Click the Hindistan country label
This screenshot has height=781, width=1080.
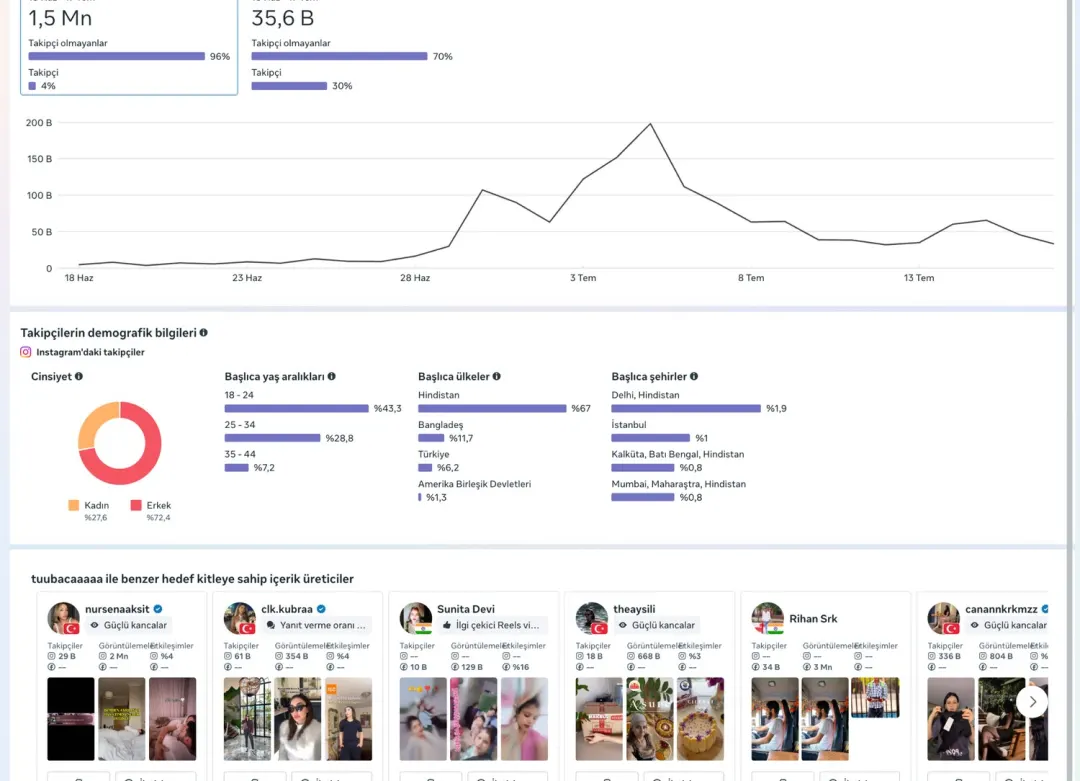439,395
